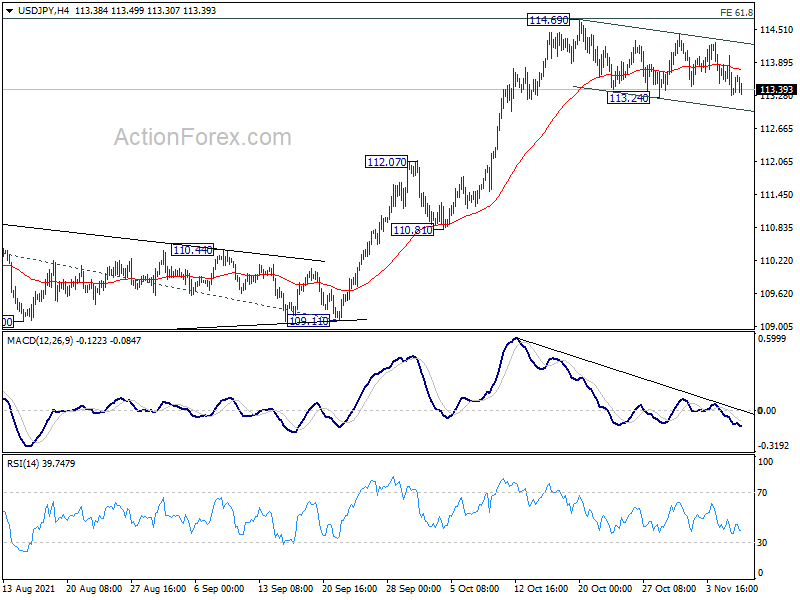Select the FE 61.8 Fibonacci label

pos(736,12)
